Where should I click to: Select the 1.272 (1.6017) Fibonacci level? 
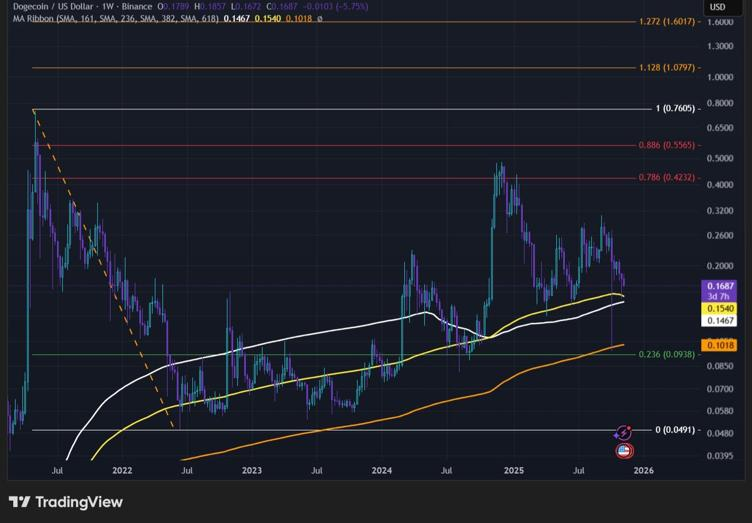pyautogui.click(x=669, y=21)
